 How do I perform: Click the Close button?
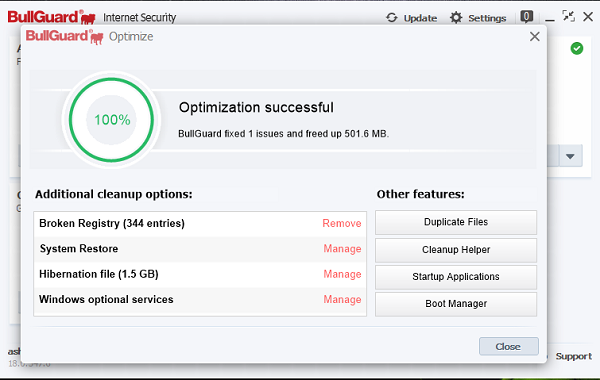click(x=509, y=346)
